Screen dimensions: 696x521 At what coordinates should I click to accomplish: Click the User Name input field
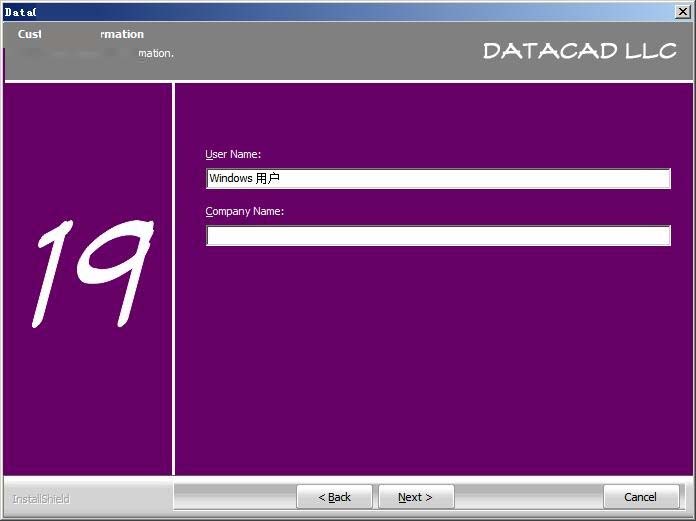[x=438, y=178]
